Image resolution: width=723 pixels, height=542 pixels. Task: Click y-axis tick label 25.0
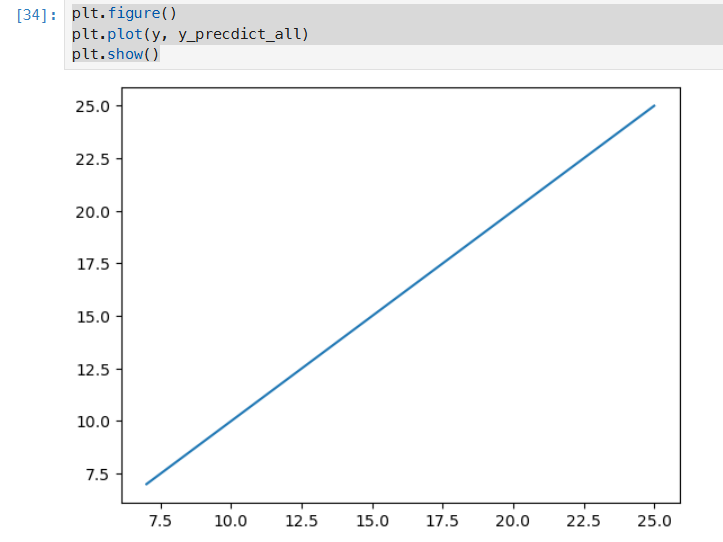93,107
